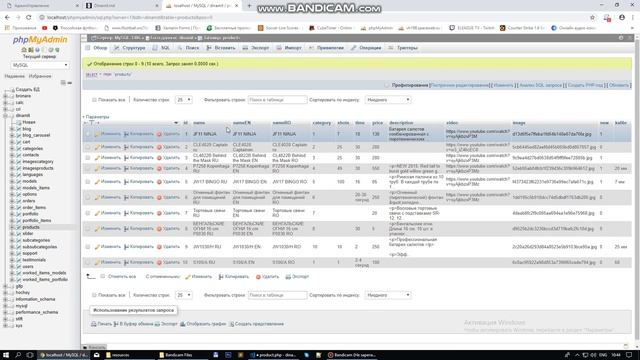This screenshot has width=640, height=360.
Task: Click upper Filter rows search field
Action: (x=277, y=100)
